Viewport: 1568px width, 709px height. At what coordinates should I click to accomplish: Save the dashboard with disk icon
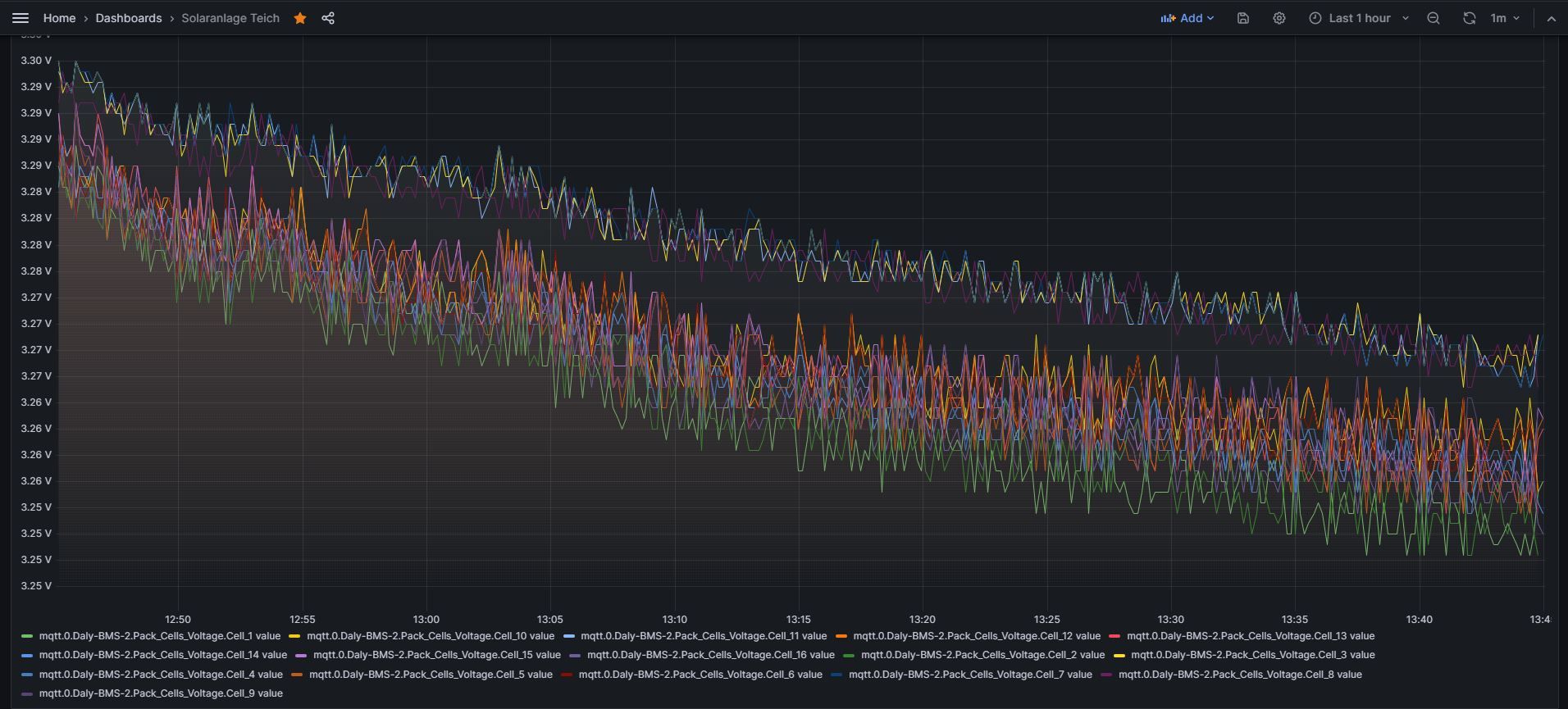click(x=1242, y=18)
